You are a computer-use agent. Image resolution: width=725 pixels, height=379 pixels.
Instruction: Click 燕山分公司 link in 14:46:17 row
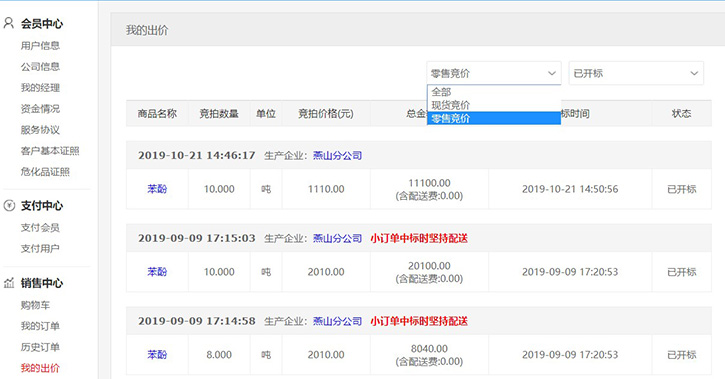pos(338,155)
